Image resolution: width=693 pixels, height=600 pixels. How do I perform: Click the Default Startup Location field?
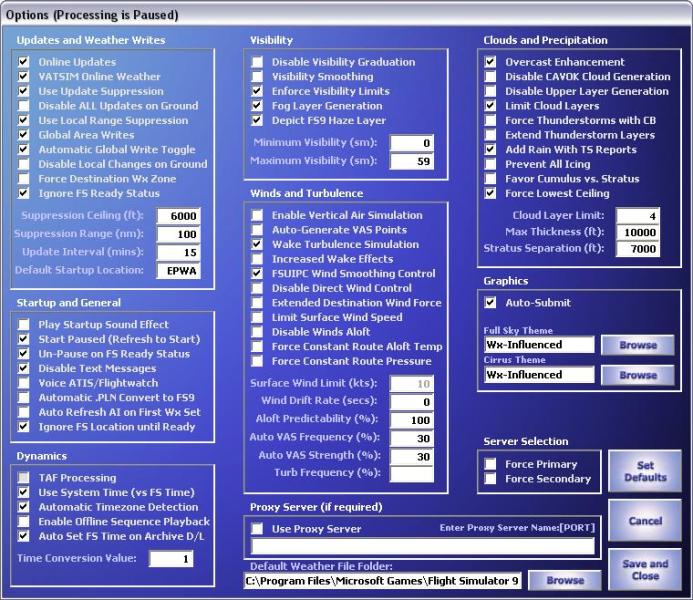coord(178,271)
